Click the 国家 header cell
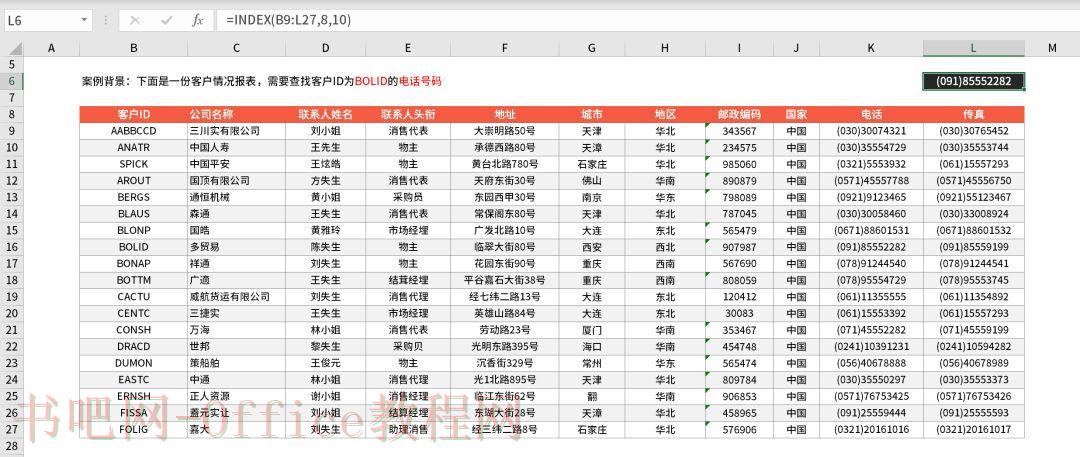Viewport: 1080px width, 457px height. [796, 114]
